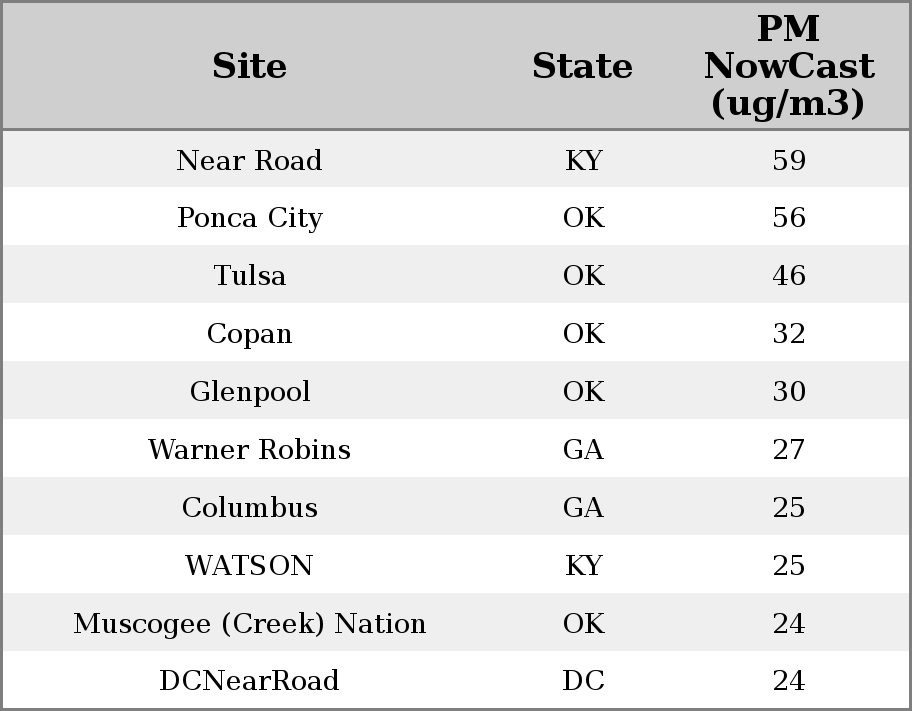
Task: Select the Near Road site cell
Action: coord(249,160)
